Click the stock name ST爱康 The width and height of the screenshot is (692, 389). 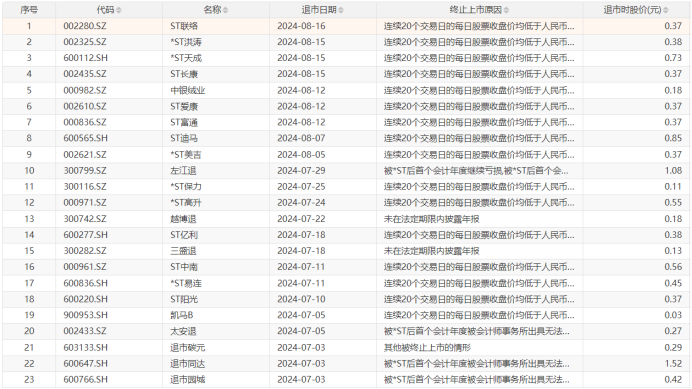[x=184, y=106]
